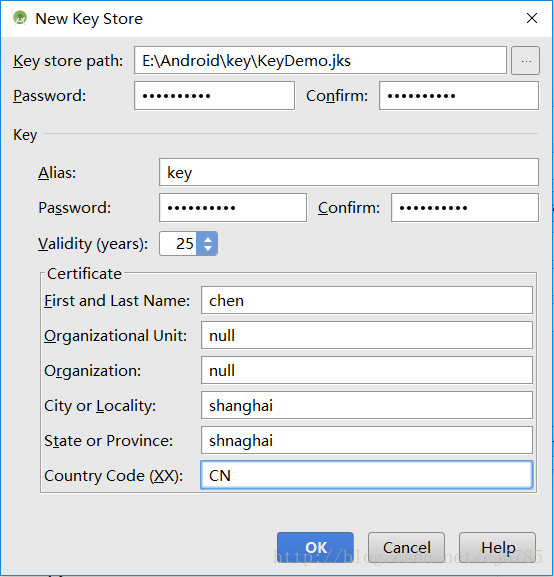Click the Validity (years) label
Screen dimensions: 554x577
(x=93, y=244)
